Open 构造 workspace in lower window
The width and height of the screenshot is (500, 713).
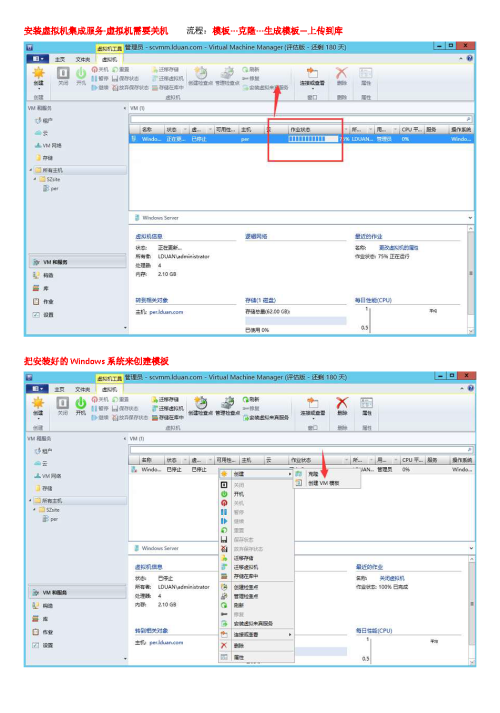point(43,606)
